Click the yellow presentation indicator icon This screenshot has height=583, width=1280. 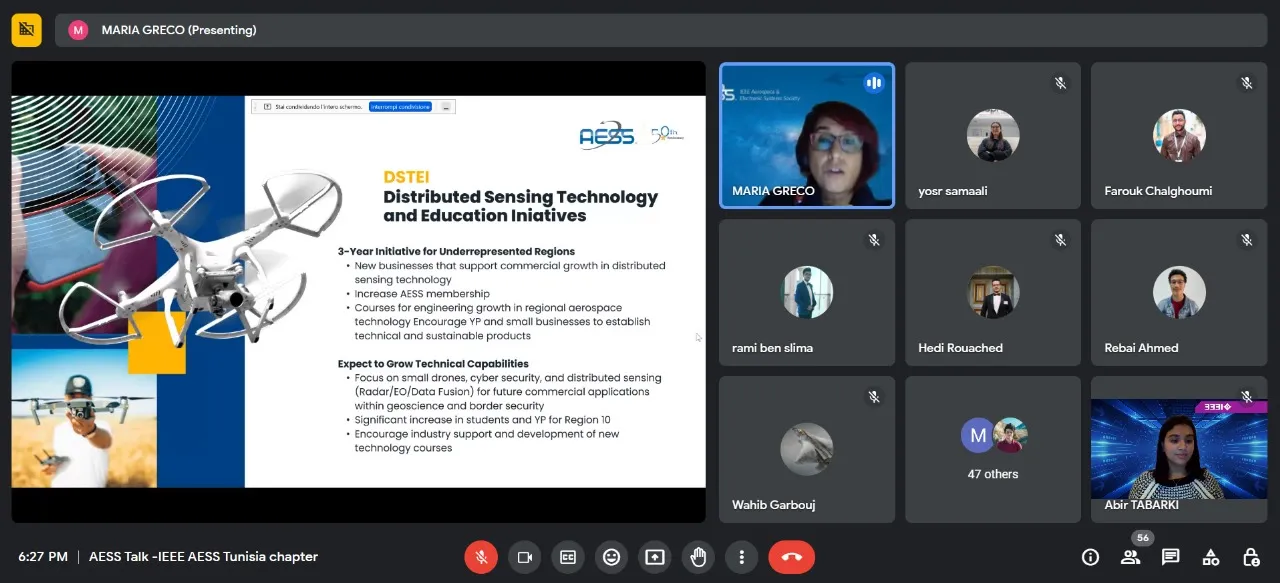tap(27, 30)
